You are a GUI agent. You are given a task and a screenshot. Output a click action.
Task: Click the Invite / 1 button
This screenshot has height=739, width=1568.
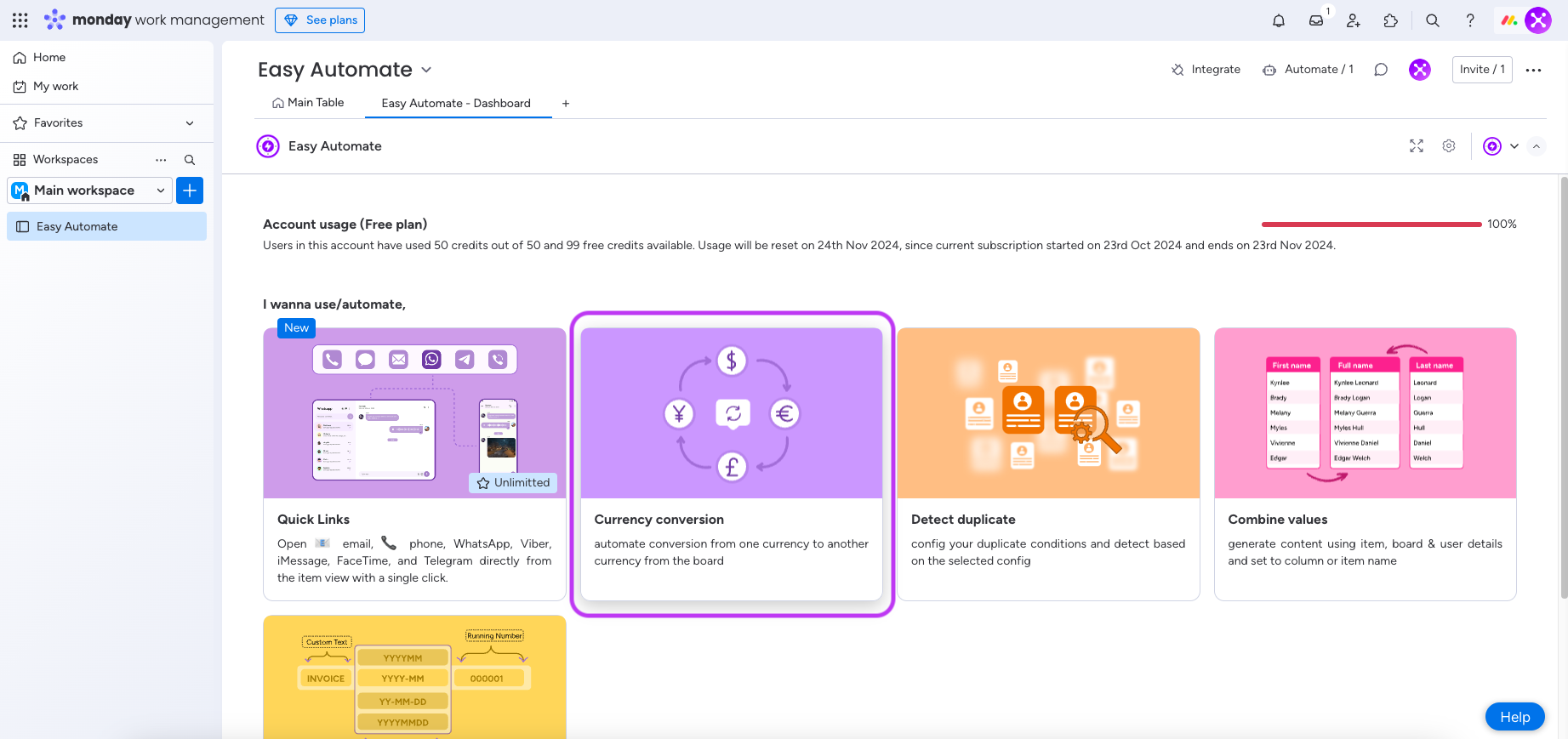coord(1482,70)
